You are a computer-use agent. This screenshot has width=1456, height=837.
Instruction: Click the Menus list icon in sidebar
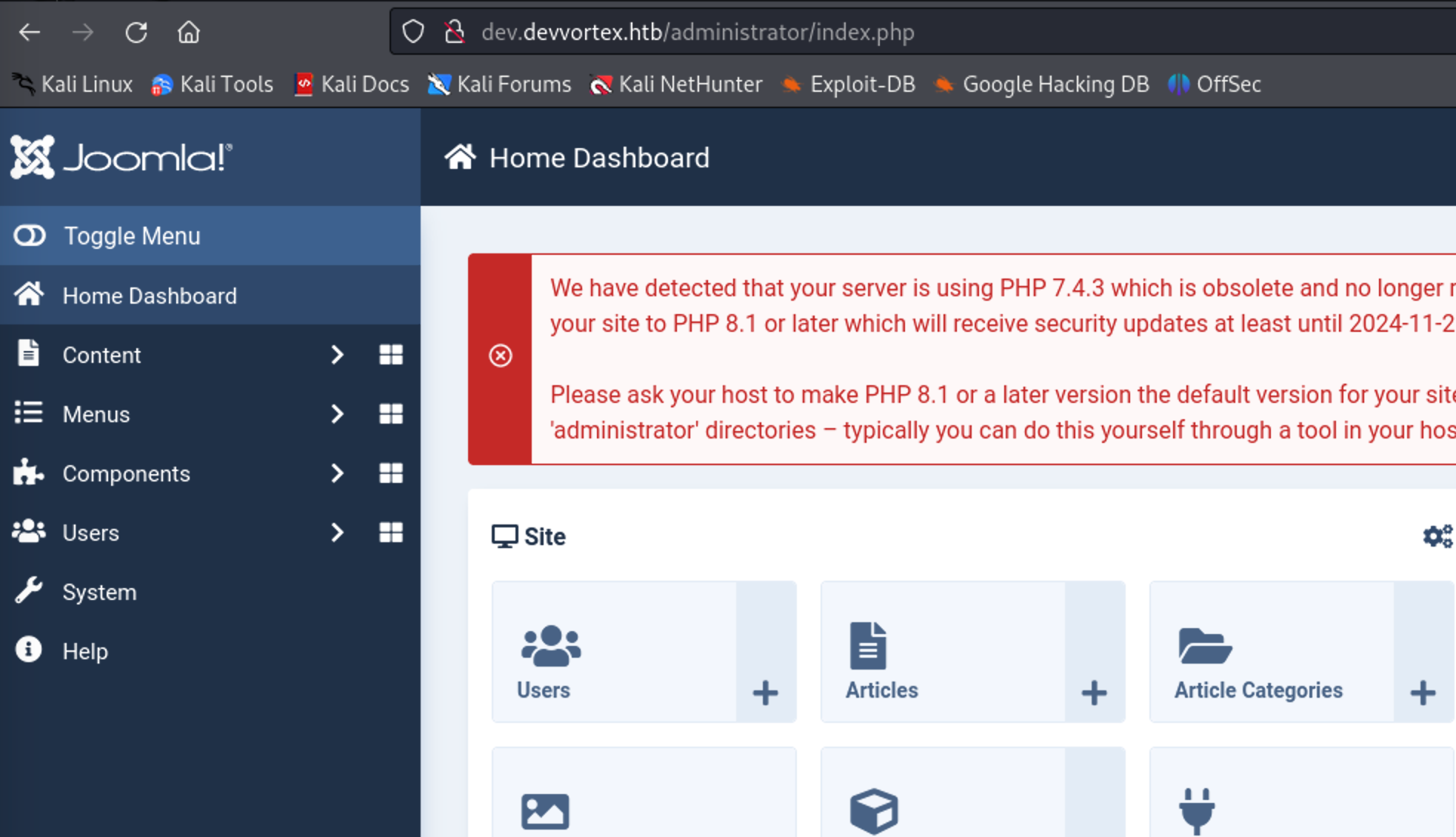[x=28, y=413]
